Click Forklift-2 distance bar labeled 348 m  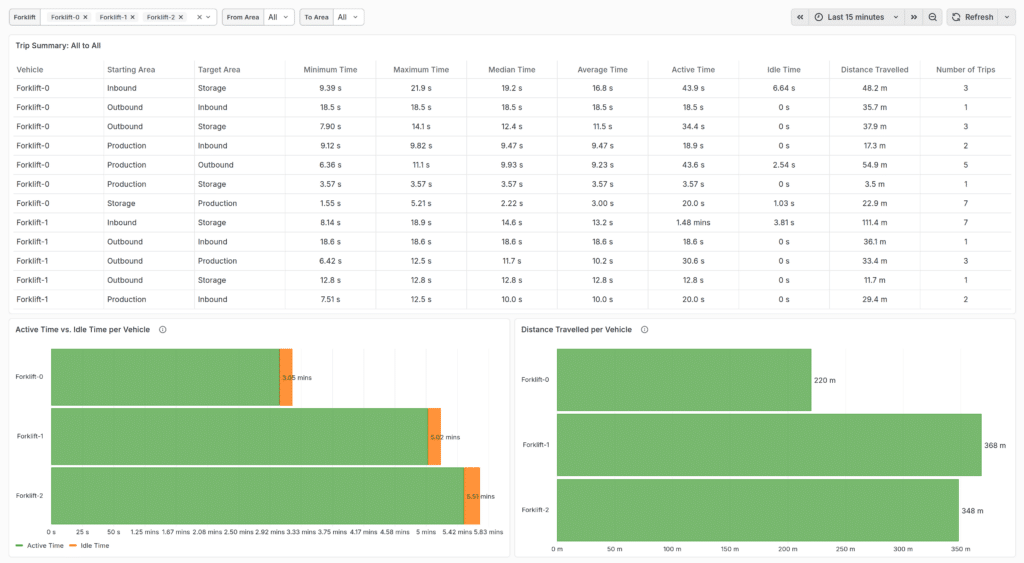point(758,510)
